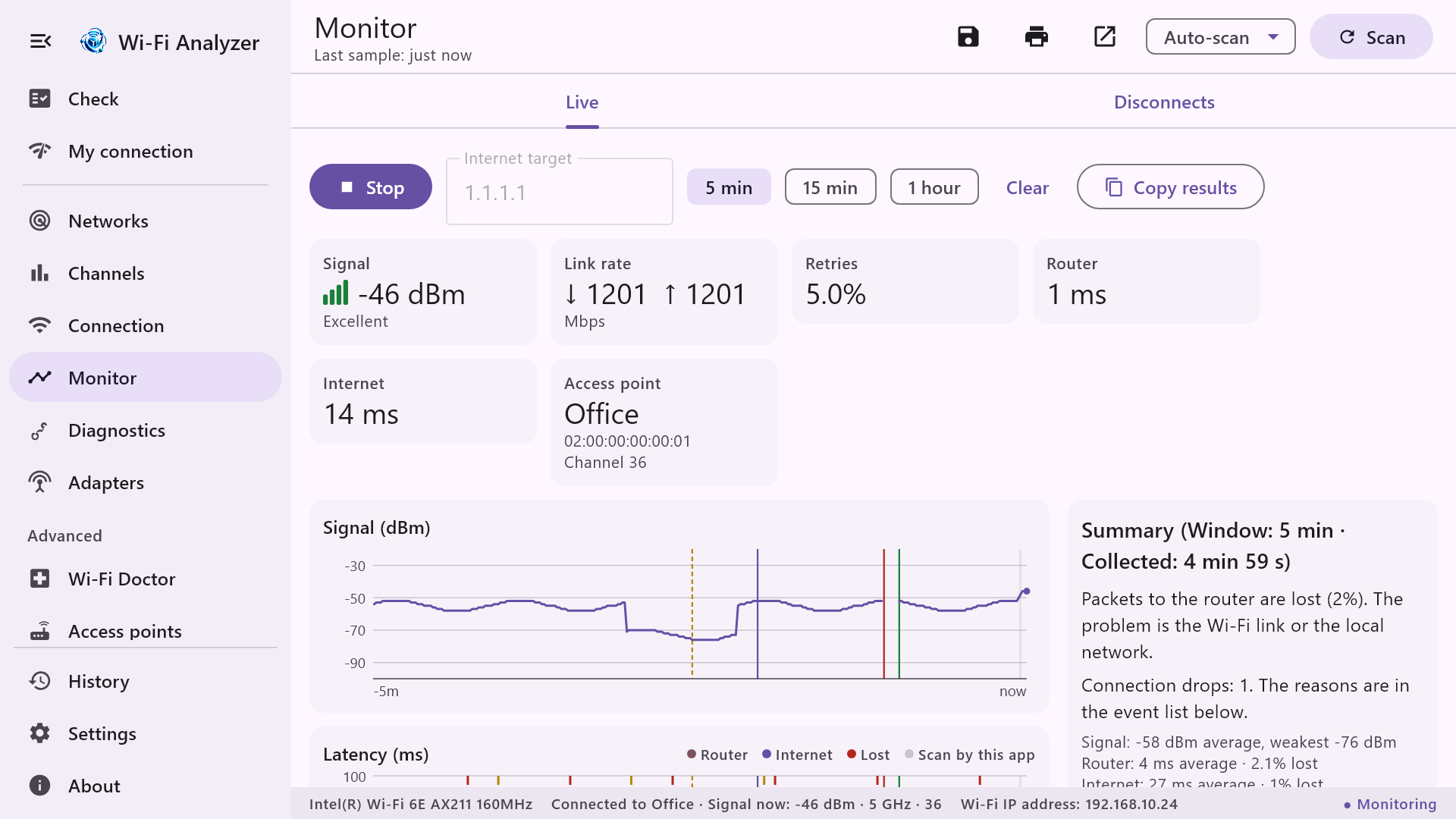Click the Wi-Fi IP address 192.168.10.24
Screen dimensions: 1456x819
1069,804
